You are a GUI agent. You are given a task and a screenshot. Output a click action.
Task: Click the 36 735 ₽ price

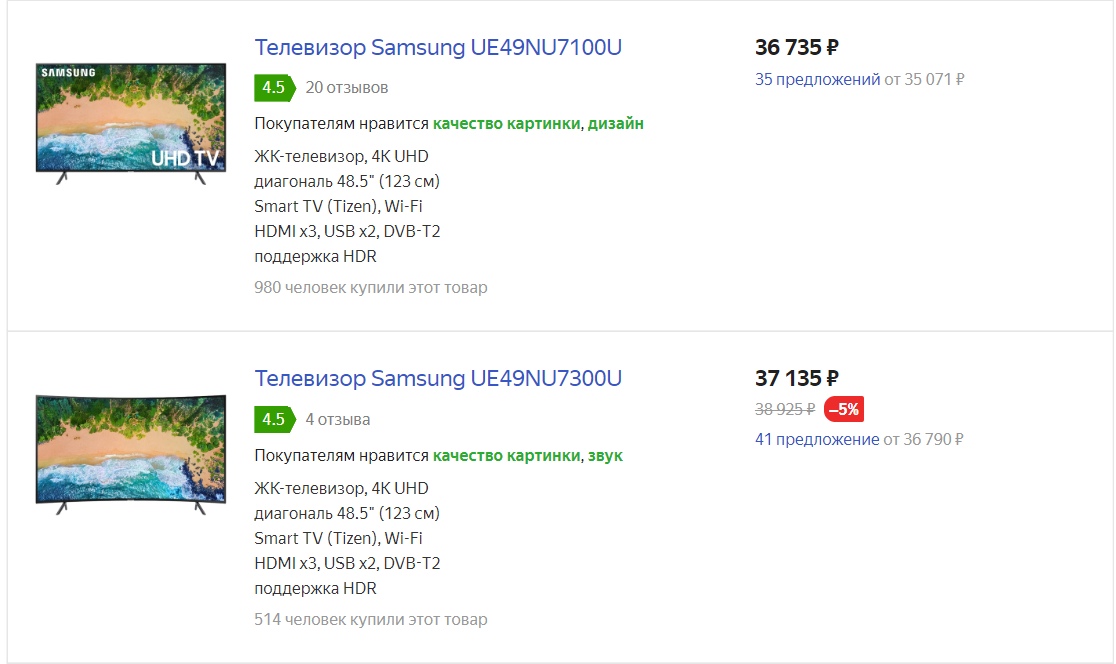[x=796, y=47]
